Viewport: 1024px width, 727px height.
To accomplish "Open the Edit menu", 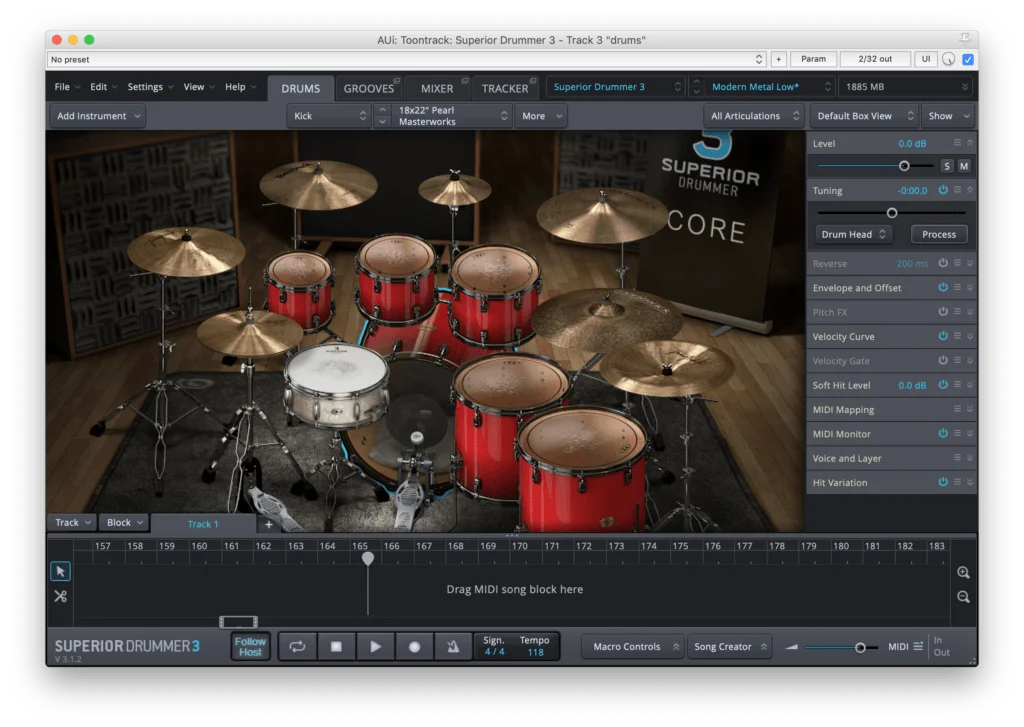I will (103, 86).
